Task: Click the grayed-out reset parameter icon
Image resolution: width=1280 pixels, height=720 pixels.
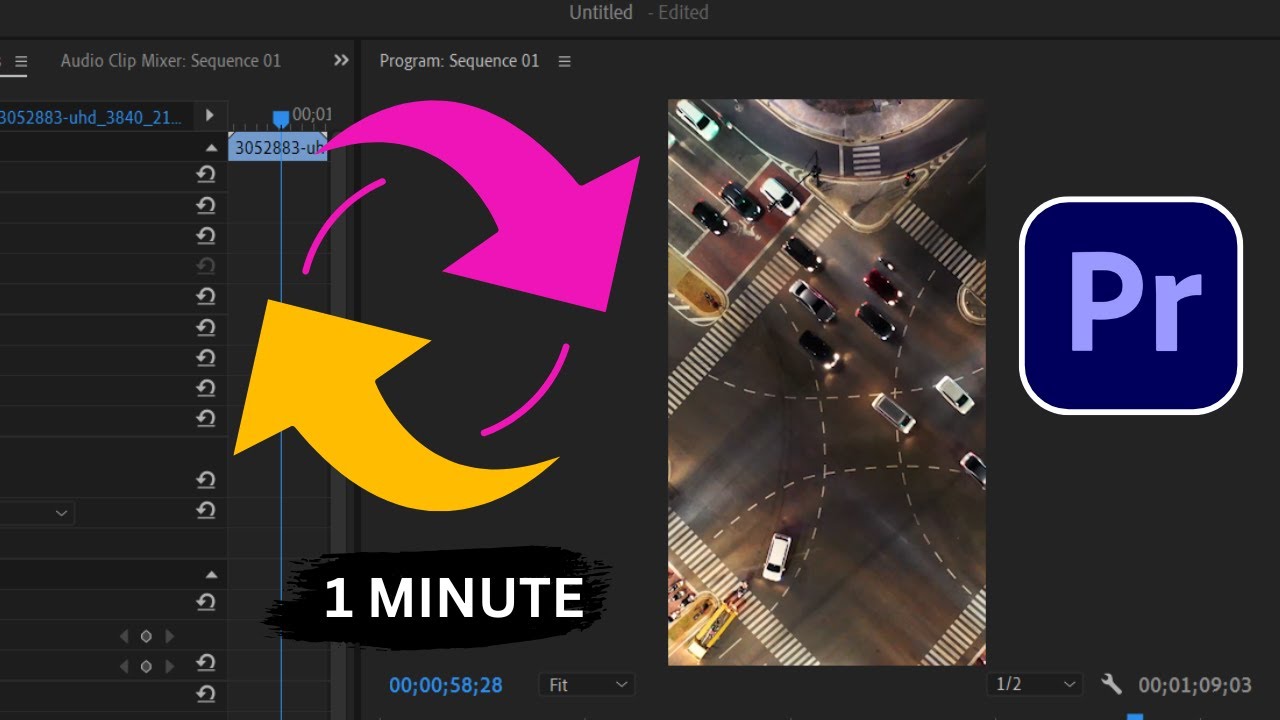Action: [206, 266]
